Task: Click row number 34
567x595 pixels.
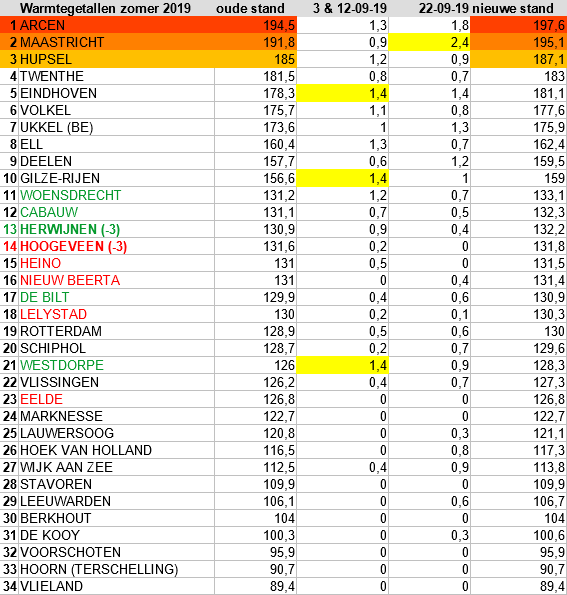Action: tap(9, 586)
